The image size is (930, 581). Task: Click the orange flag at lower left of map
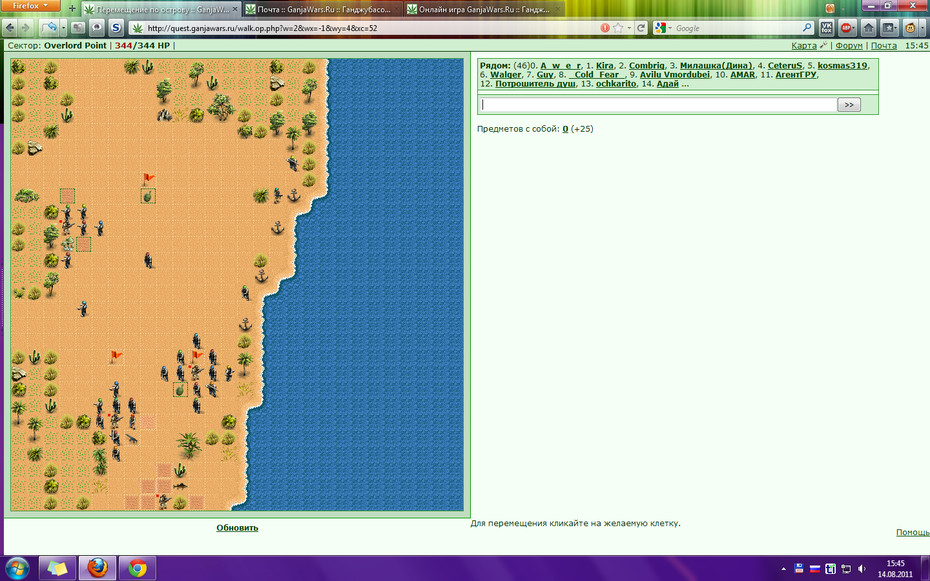pos(116,356)
